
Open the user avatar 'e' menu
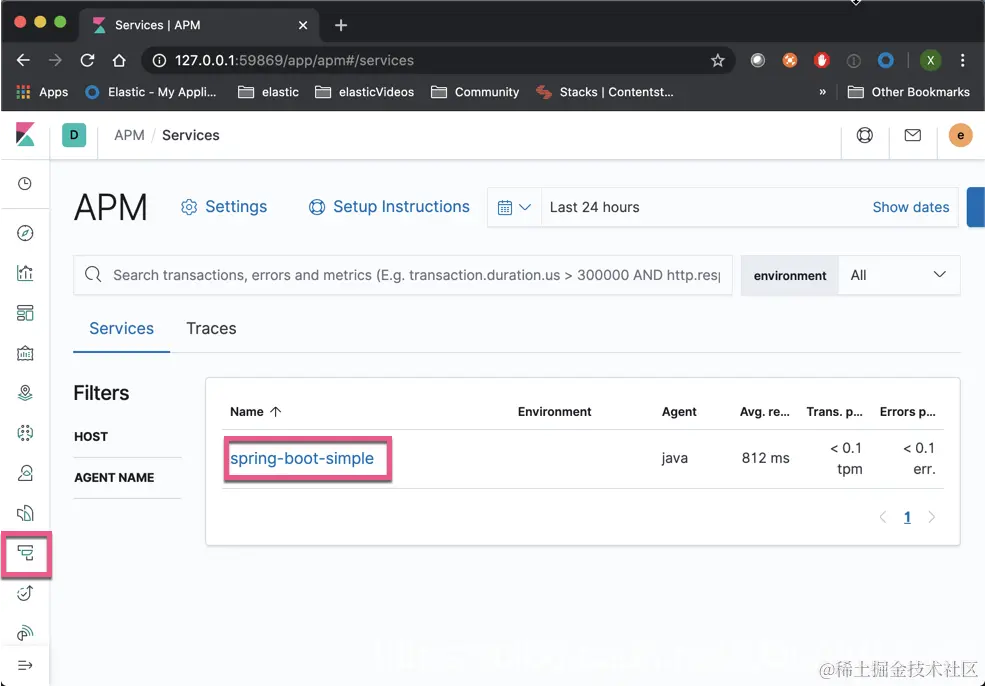(x=960, y=135)
